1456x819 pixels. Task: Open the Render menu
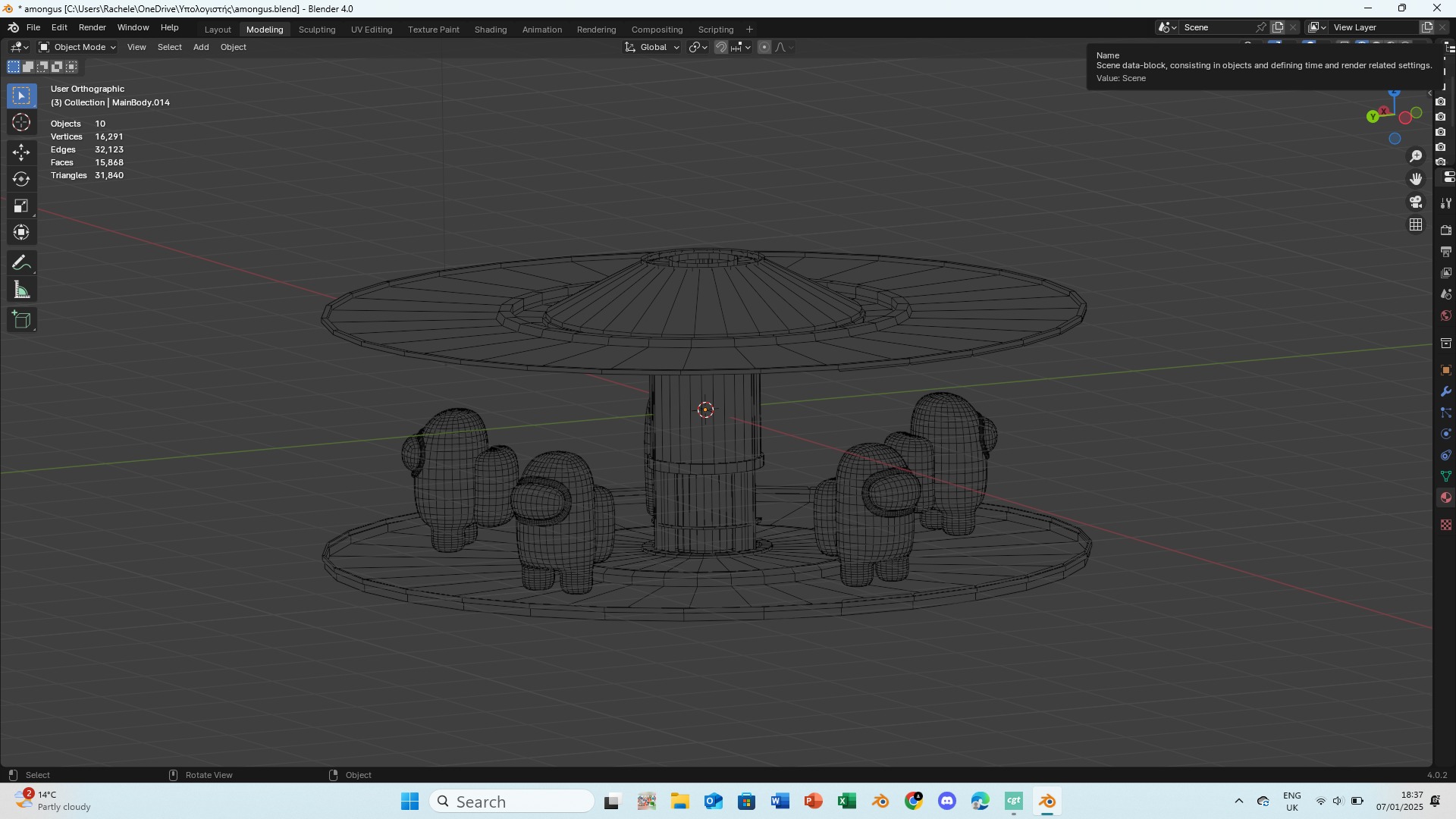[93, 27]
